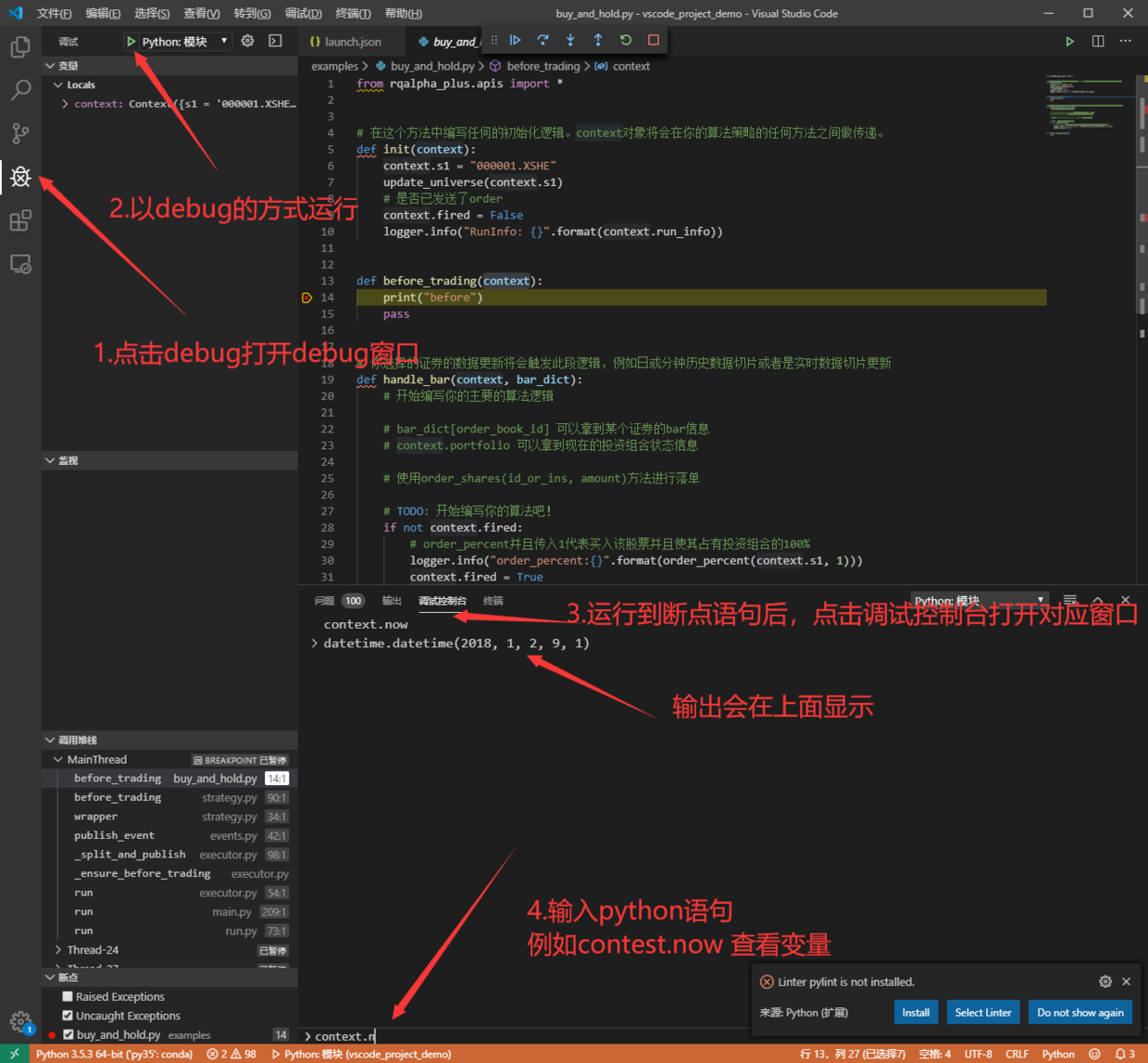The image size is (1148, 1063).
Task: Open the 终端(T) menu
Action: (353, 13)
